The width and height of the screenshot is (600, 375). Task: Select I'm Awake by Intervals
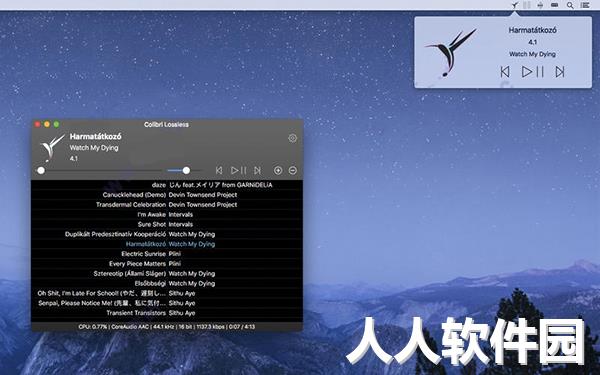[167, 214]
